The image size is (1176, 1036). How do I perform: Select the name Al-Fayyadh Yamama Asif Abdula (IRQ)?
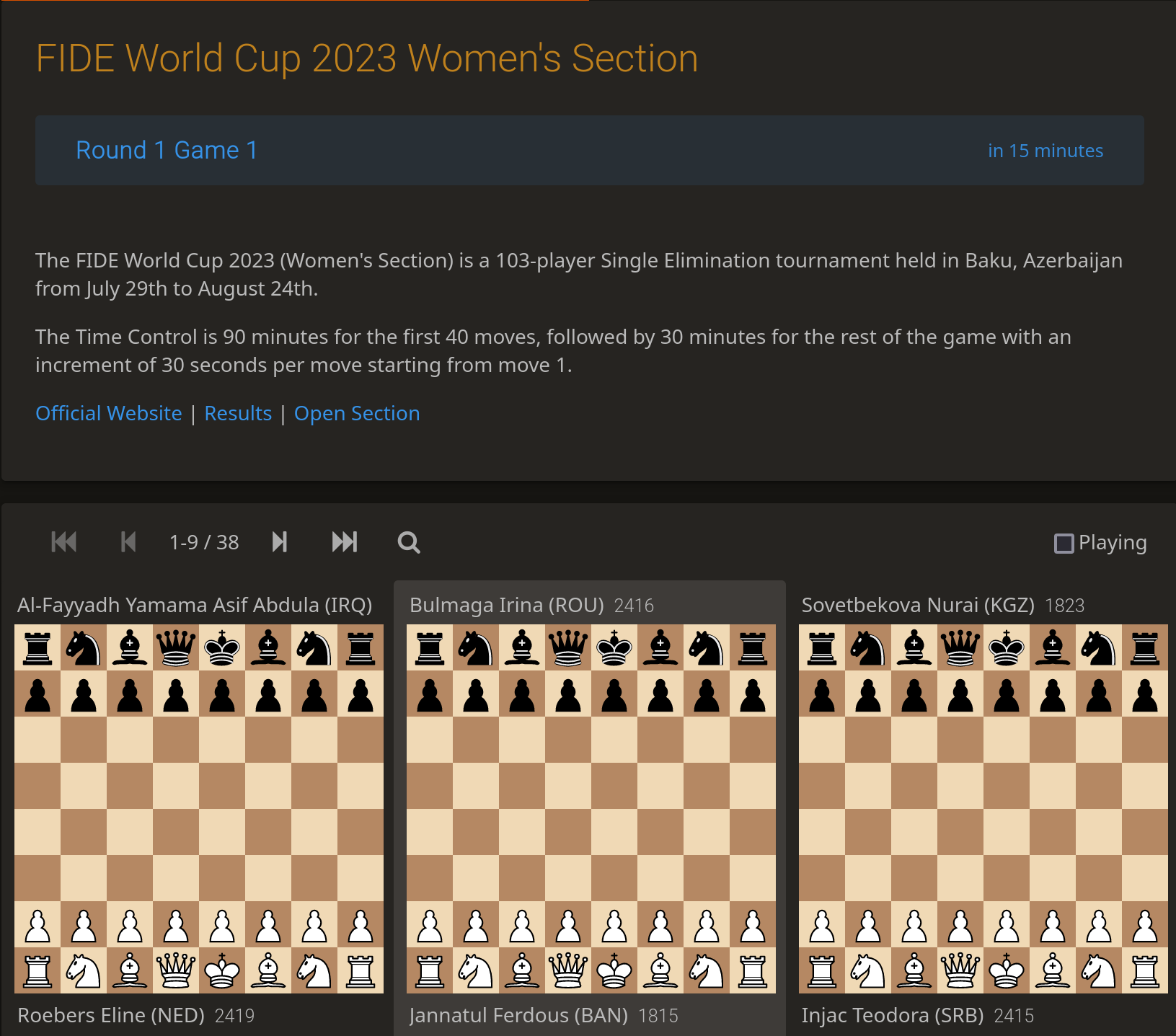(x=195, y=605)
